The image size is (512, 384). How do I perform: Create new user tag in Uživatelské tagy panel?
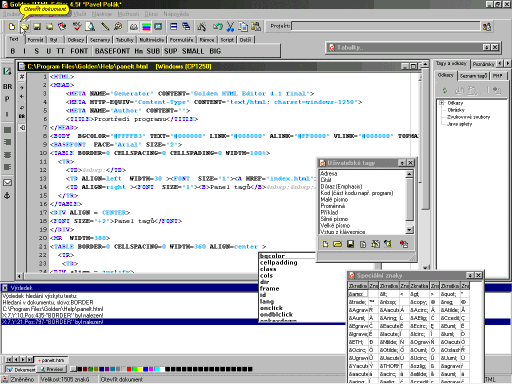325,244
